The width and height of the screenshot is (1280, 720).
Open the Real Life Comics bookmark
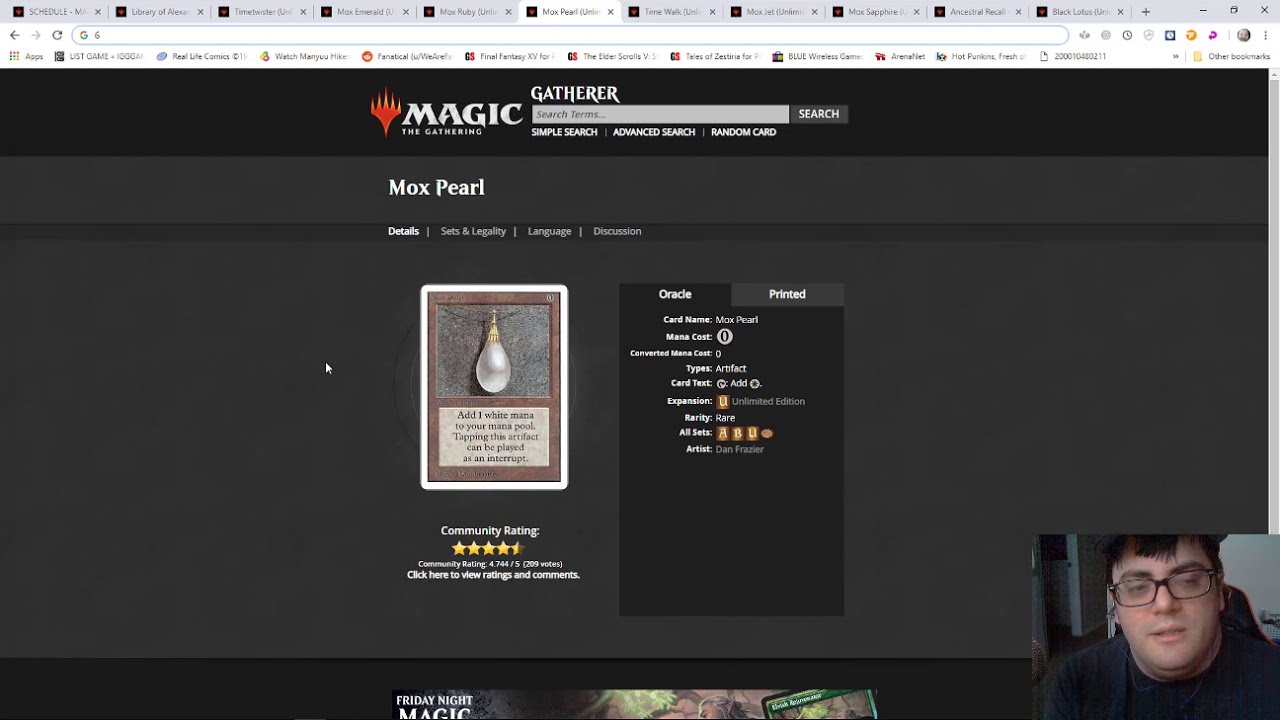click(201, 56)
